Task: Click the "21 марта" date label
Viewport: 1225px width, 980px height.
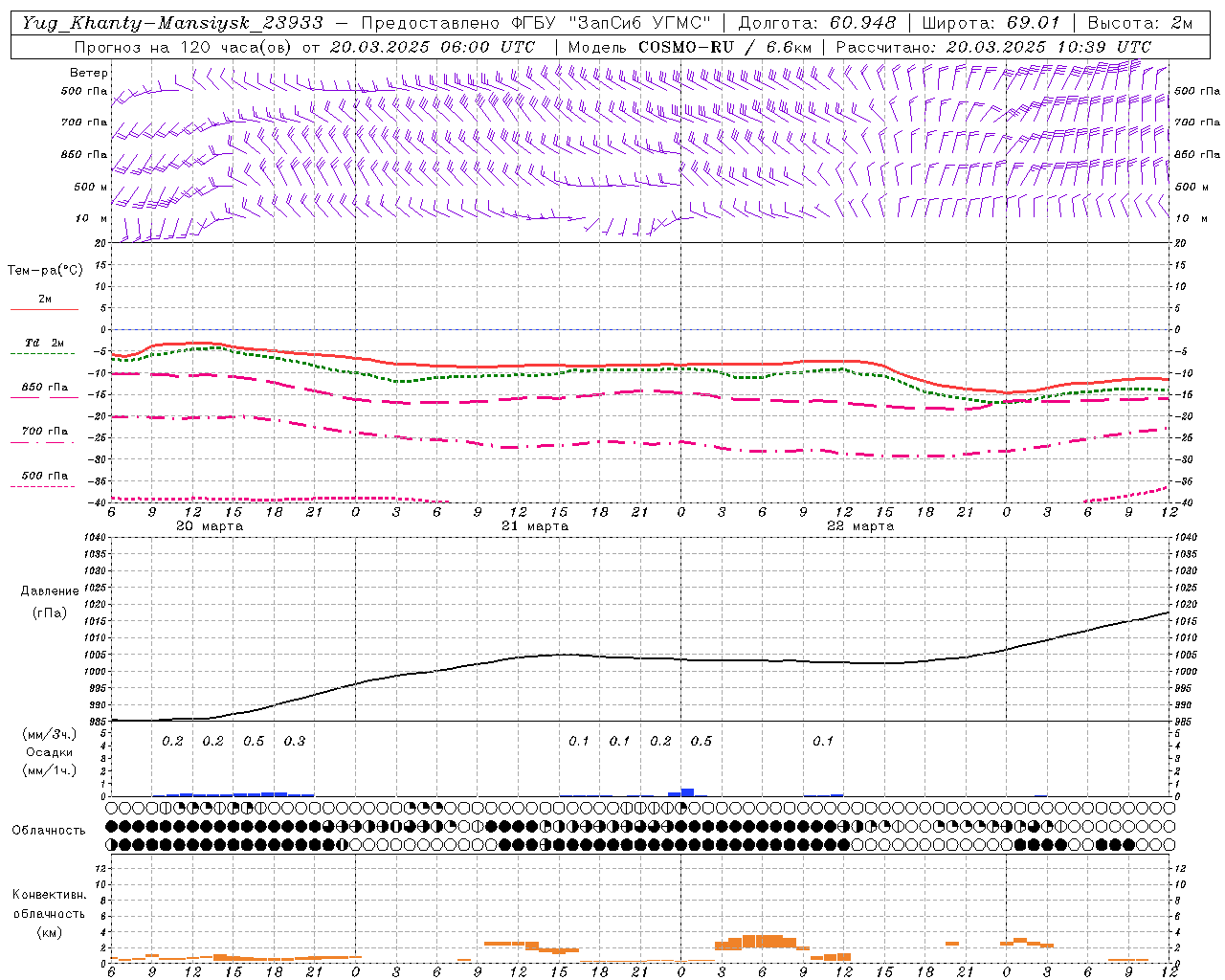Action: pos(535,525)
